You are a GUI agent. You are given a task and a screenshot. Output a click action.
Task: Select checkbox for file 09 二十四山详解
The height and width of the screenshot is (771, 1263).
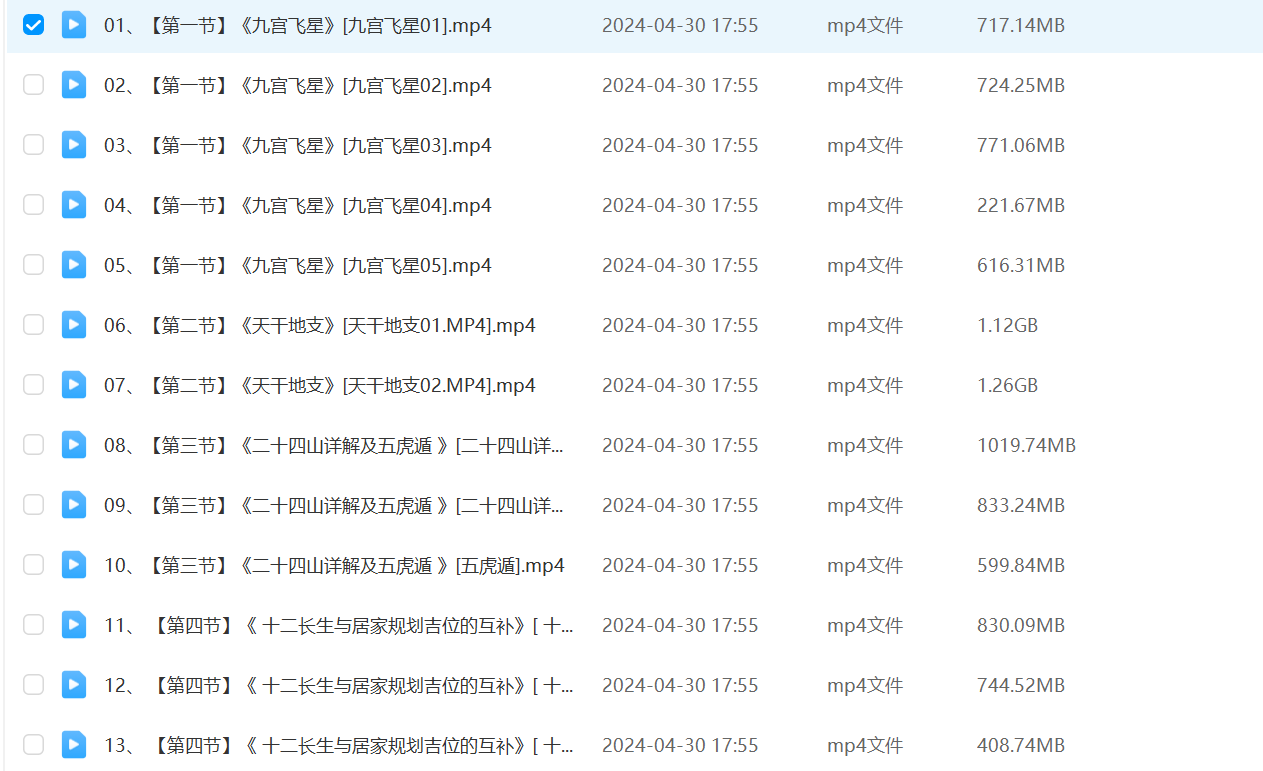pos(34,505)
